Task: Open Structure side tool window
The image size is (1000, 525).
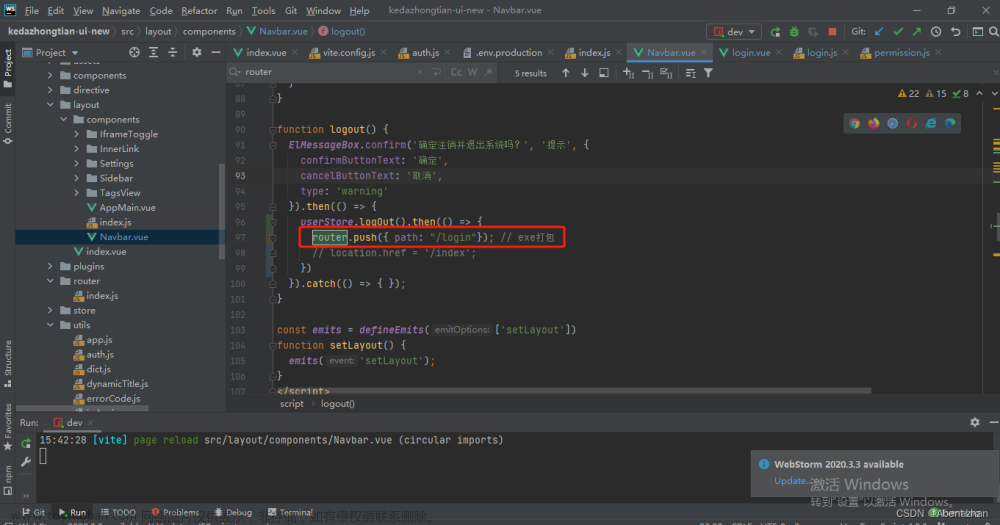Action: point(8,364)
